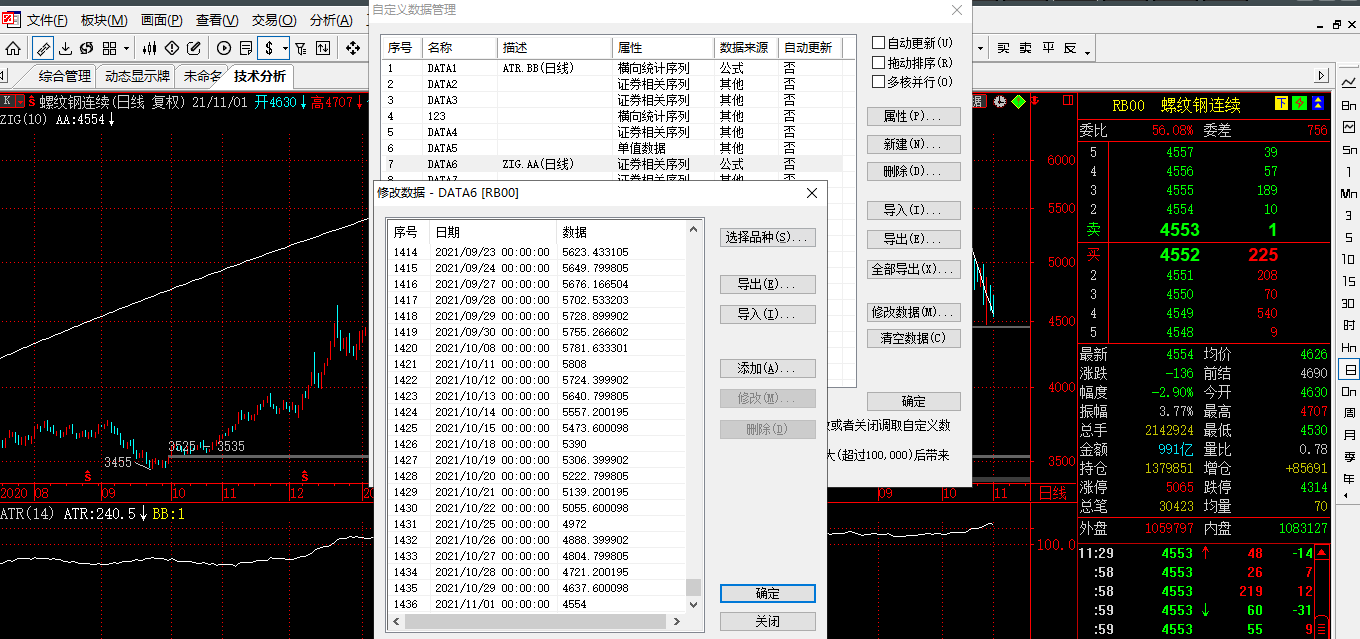Click the play replay icon
Screen dimensions: 1360x639
point(224,48)
